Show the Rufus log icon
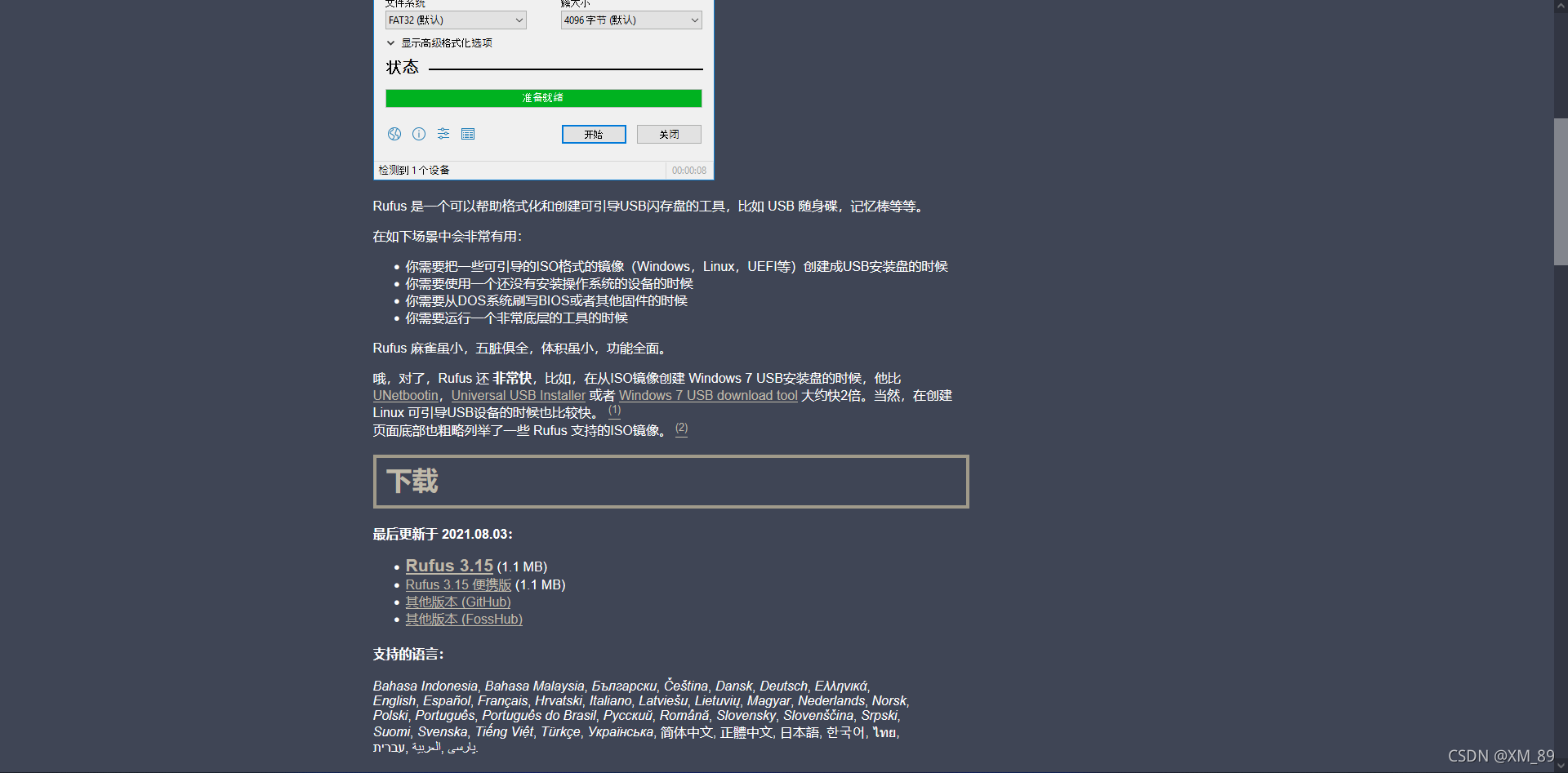Screen dimensions: 1568x773 (x=468, y=134)
